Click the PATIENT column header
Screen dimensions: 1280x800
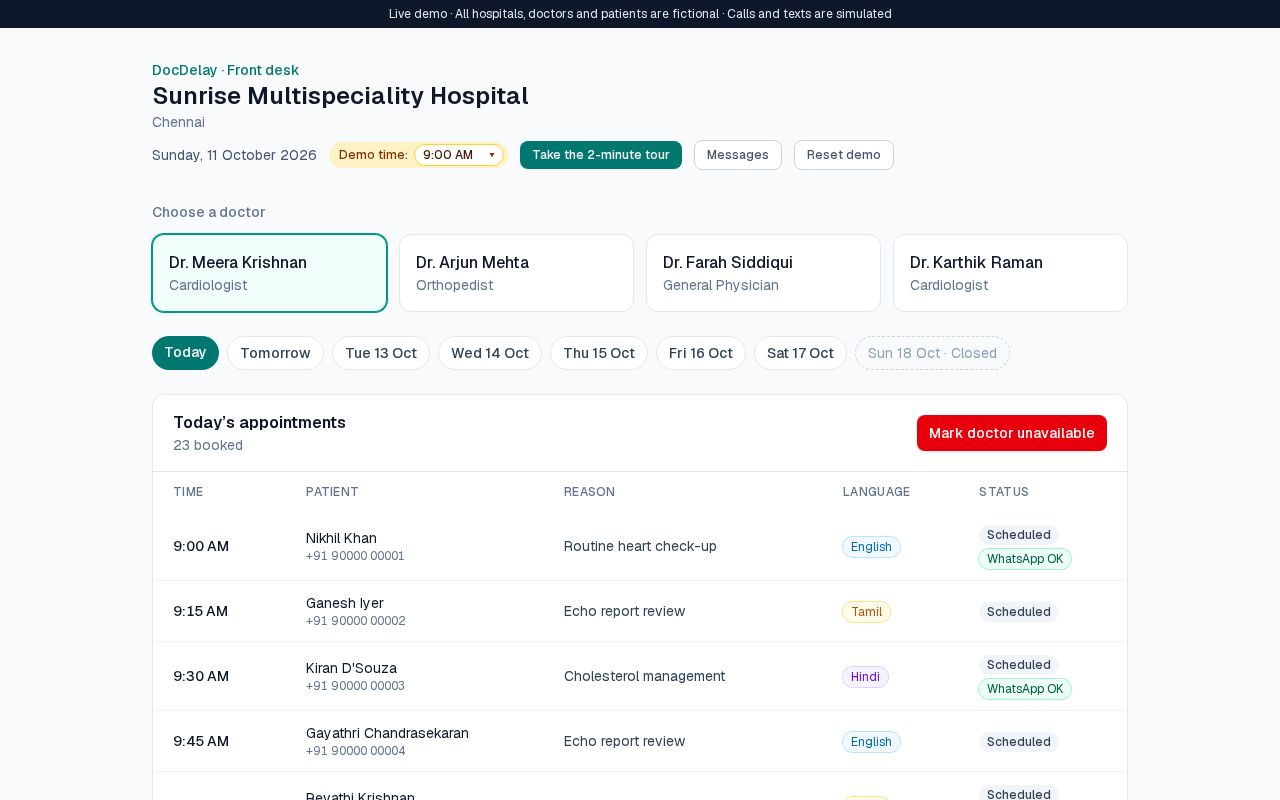[x=332, y=492]
